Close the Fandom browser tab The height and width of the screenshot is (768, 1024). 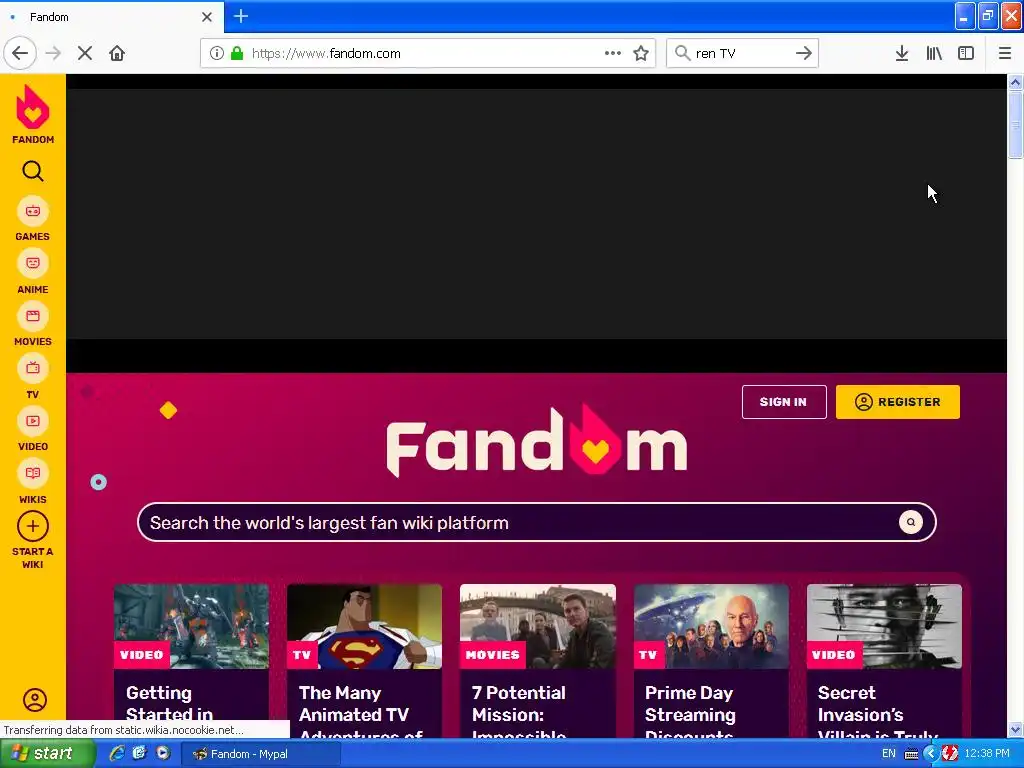(x=207, y=17)
